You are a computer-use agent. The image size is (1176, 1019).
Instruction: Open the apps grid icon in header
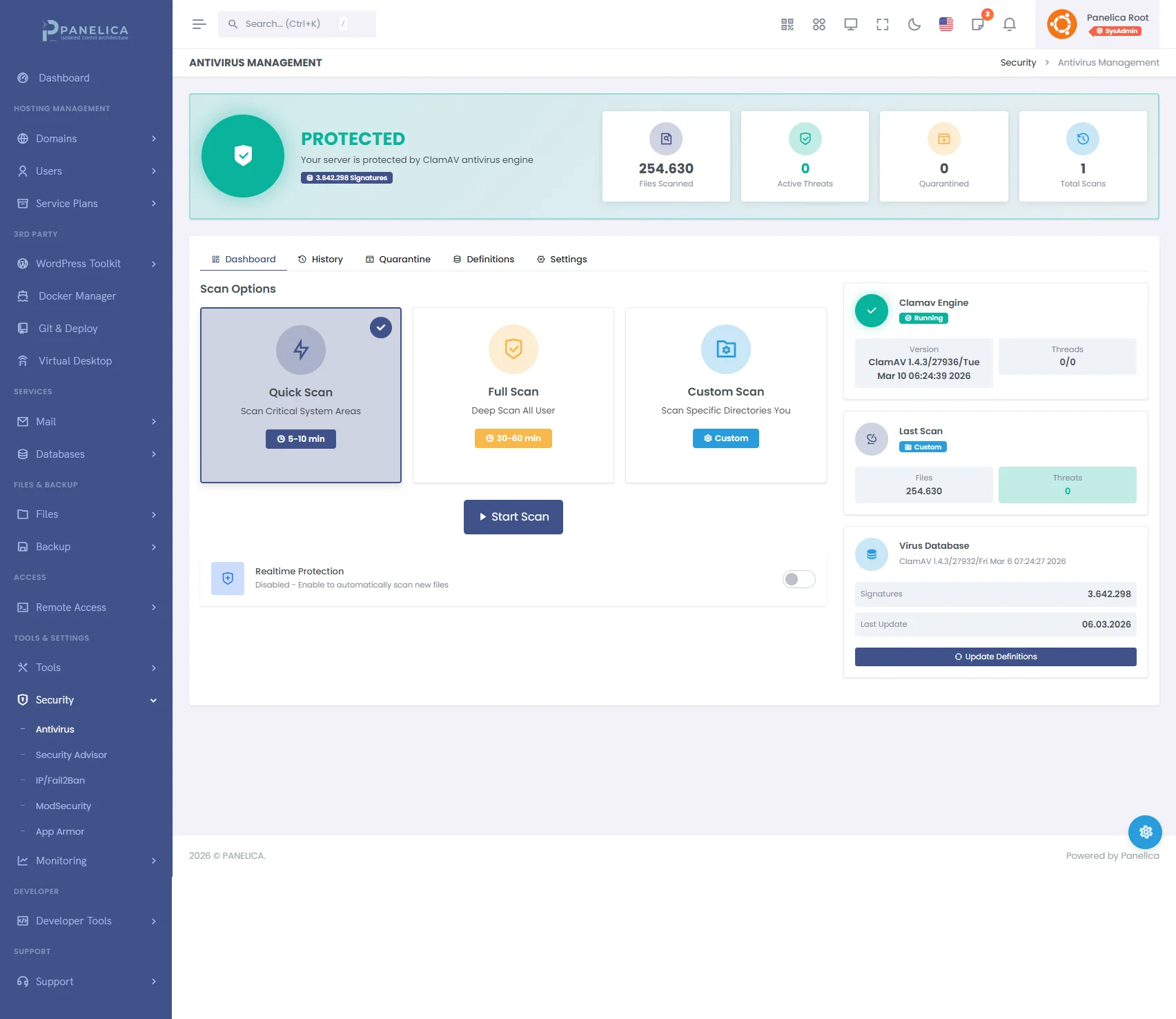(819, 25)
